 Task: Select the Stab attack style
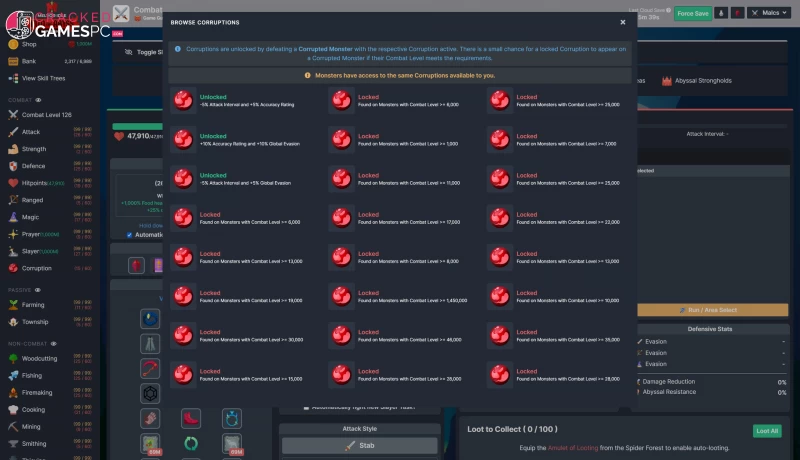359,446
